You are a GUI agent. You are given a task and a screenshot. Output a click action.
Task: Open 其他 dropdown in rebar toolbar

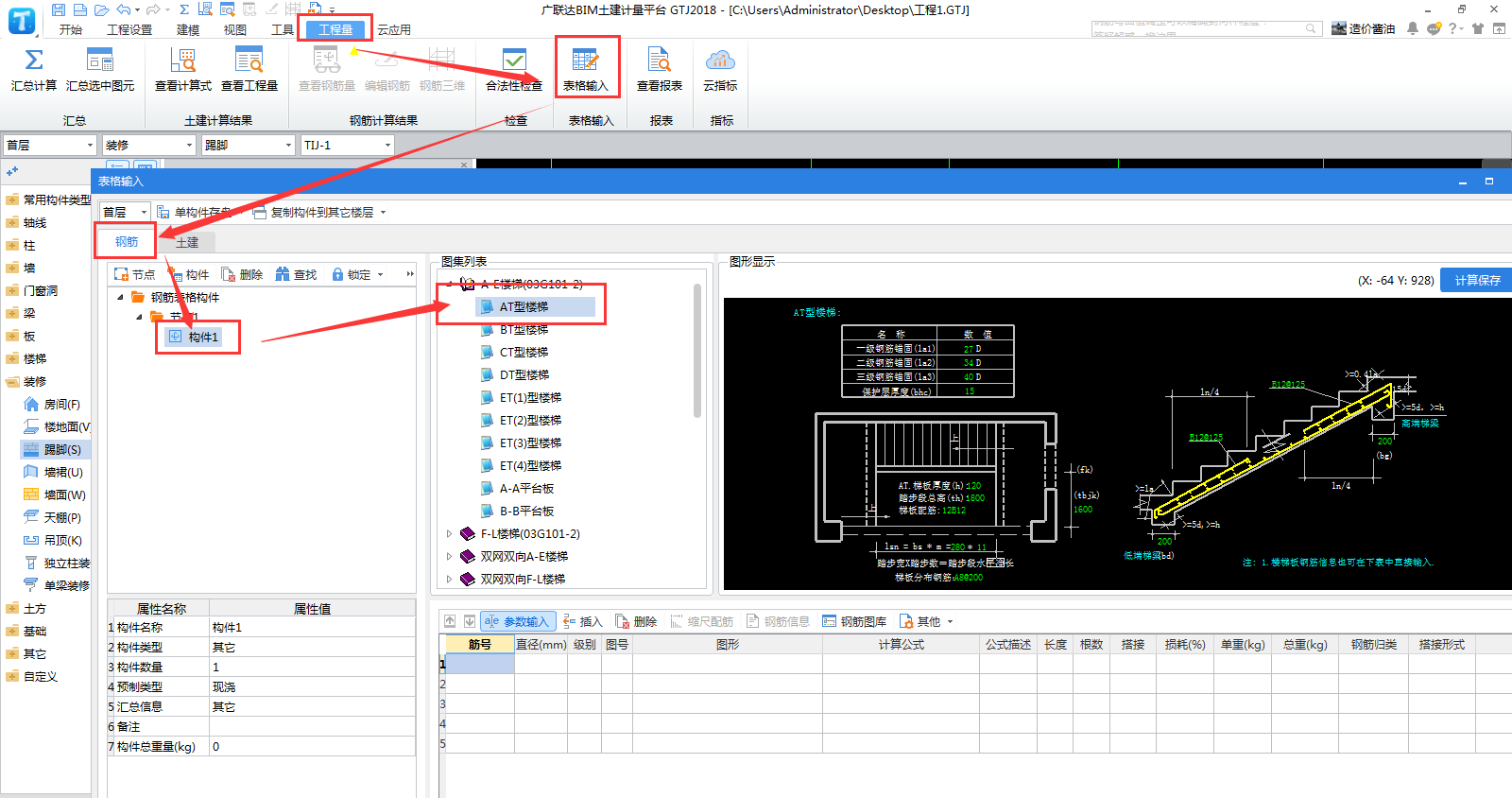tap(926, 621)
